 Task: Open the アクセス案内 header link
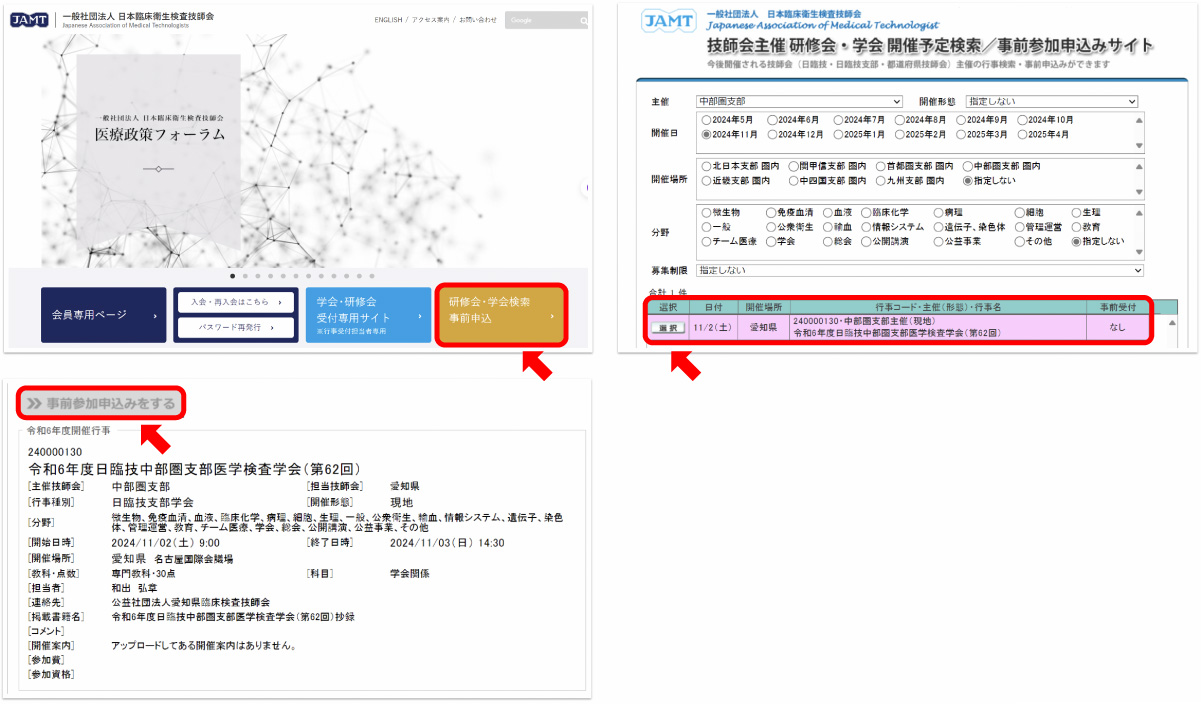431,20
